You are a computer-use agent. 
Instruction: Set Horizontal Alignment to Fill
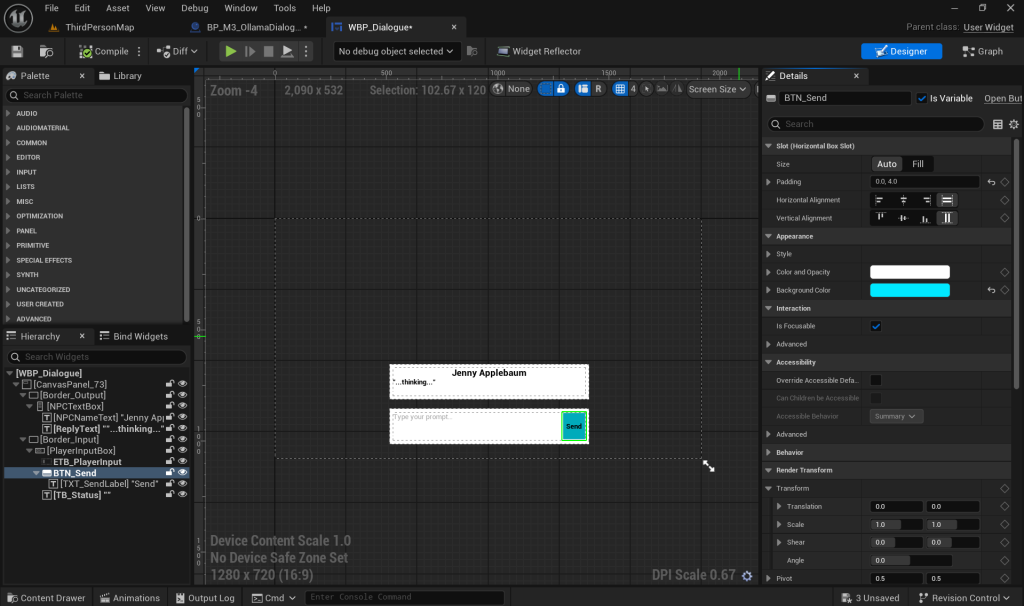[x=946, y=200]
